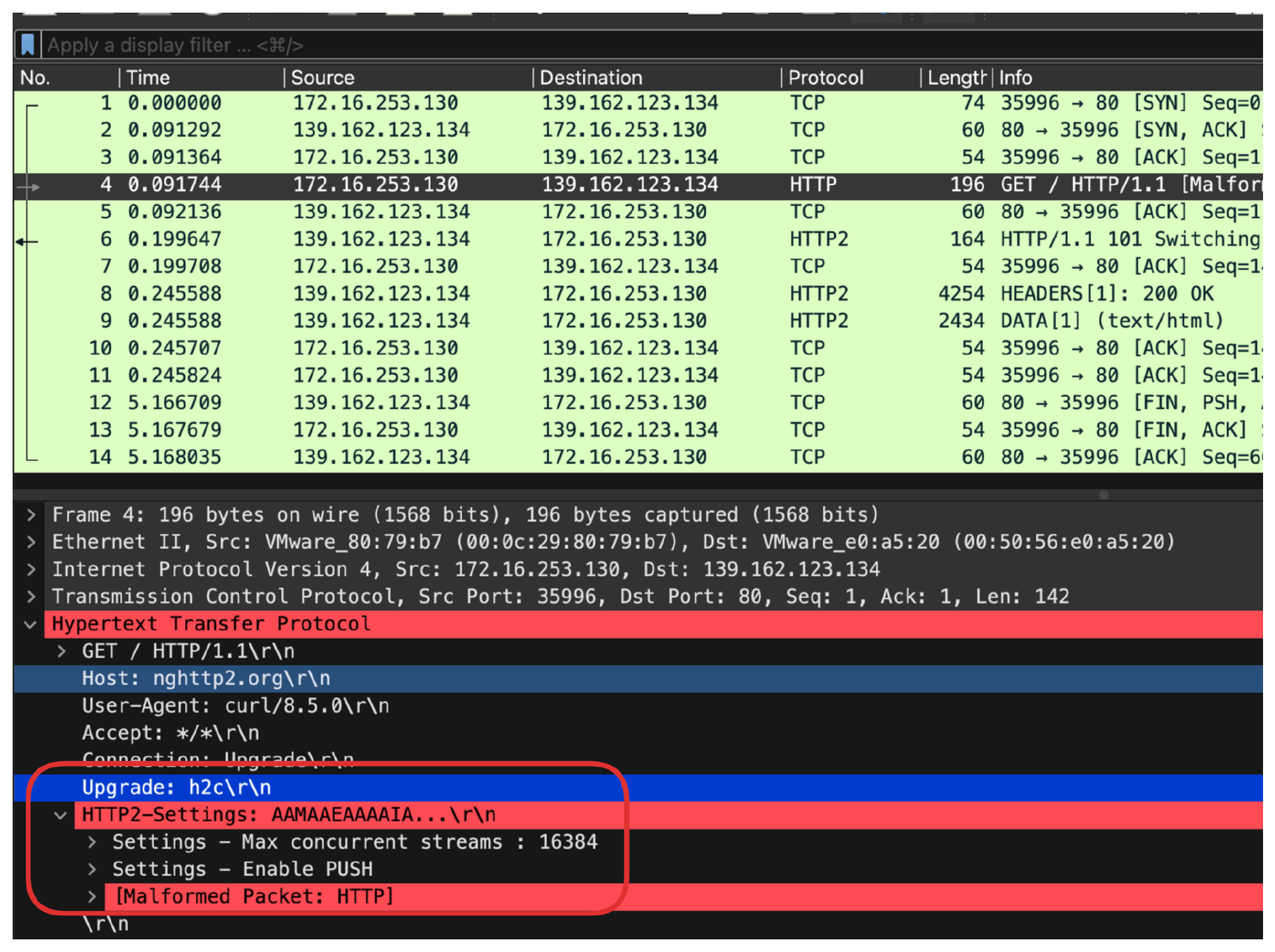Expand Settings Max concurrent streams entry
The height and width of the screenshot is (952, 1275).
tap(92, 842)
